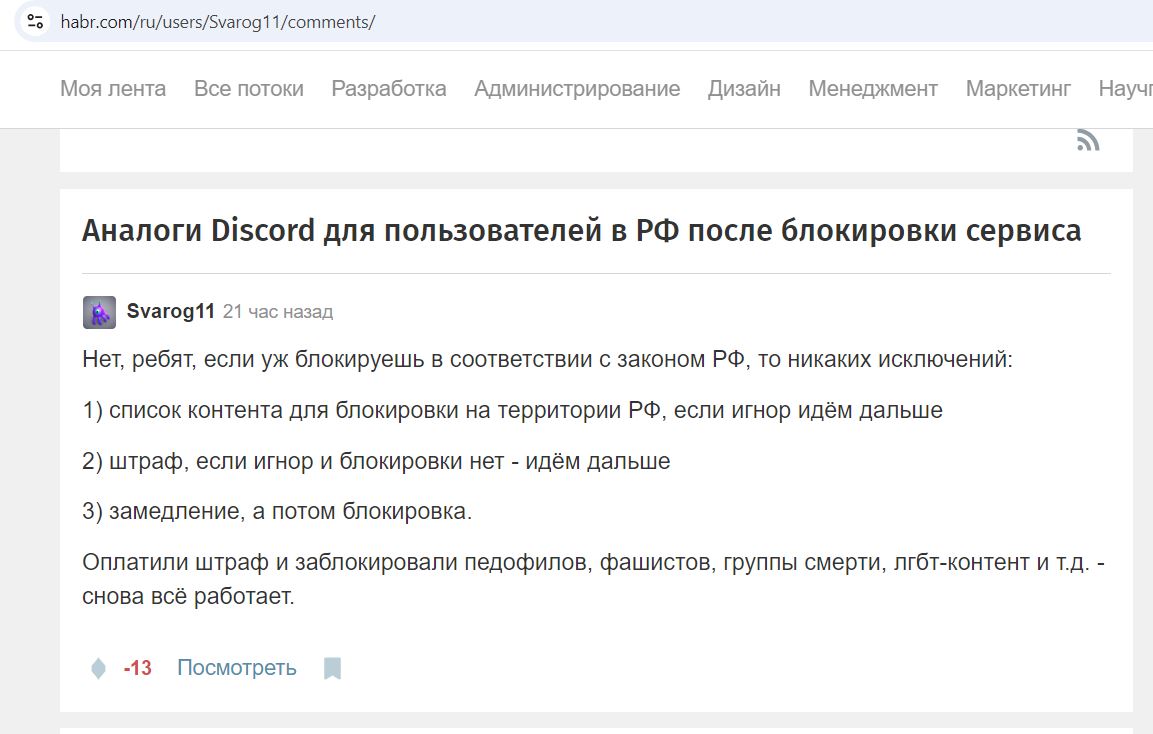Open the Маркетинг flow
Viewport: 1153px width, 734px height.
coord(1018,89)
